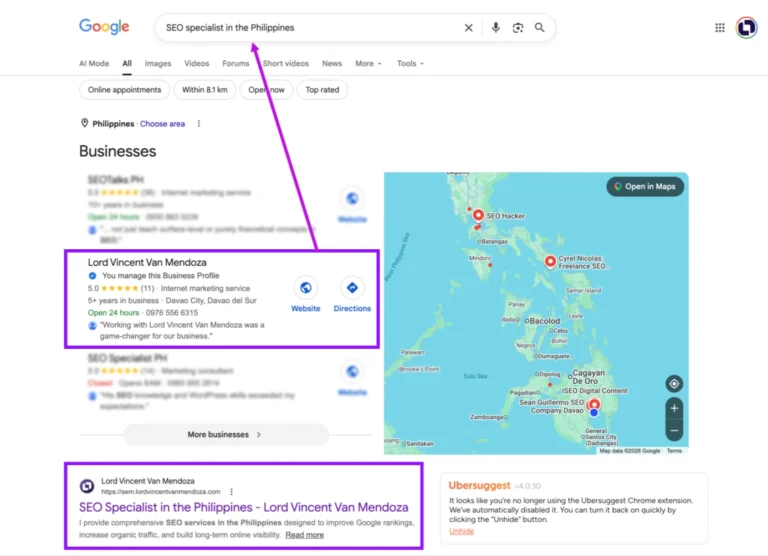
Task: Select the All results tab
Action: coord(127,63)
